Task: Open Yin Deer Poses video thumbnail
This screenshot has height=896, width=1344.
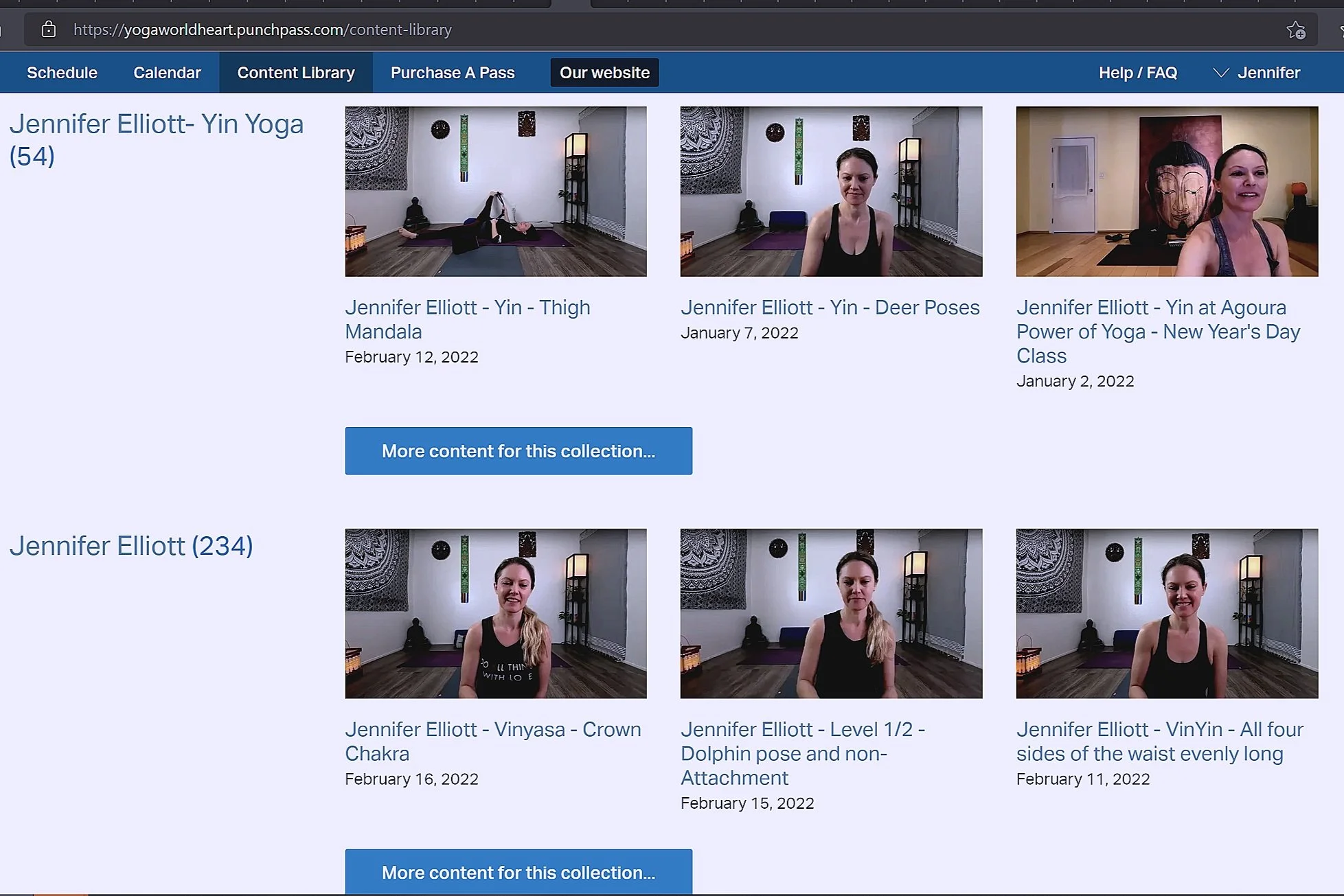Action: click(x=831, y=192)
